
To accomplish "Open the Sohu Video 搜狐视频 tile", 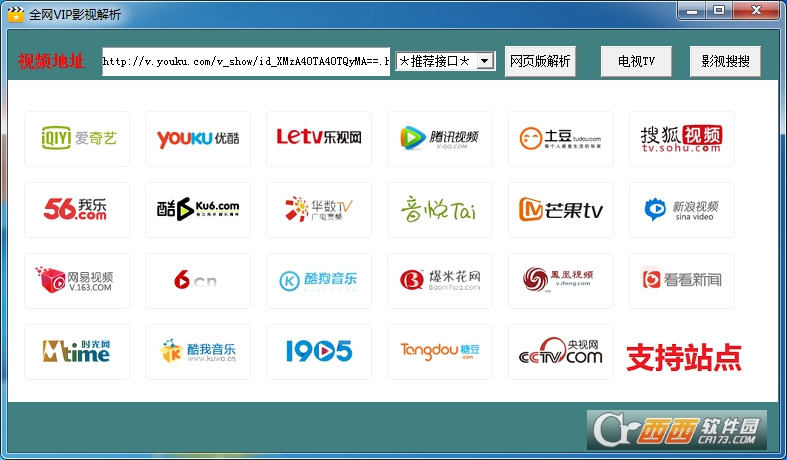I will click(x=682, y=139).
